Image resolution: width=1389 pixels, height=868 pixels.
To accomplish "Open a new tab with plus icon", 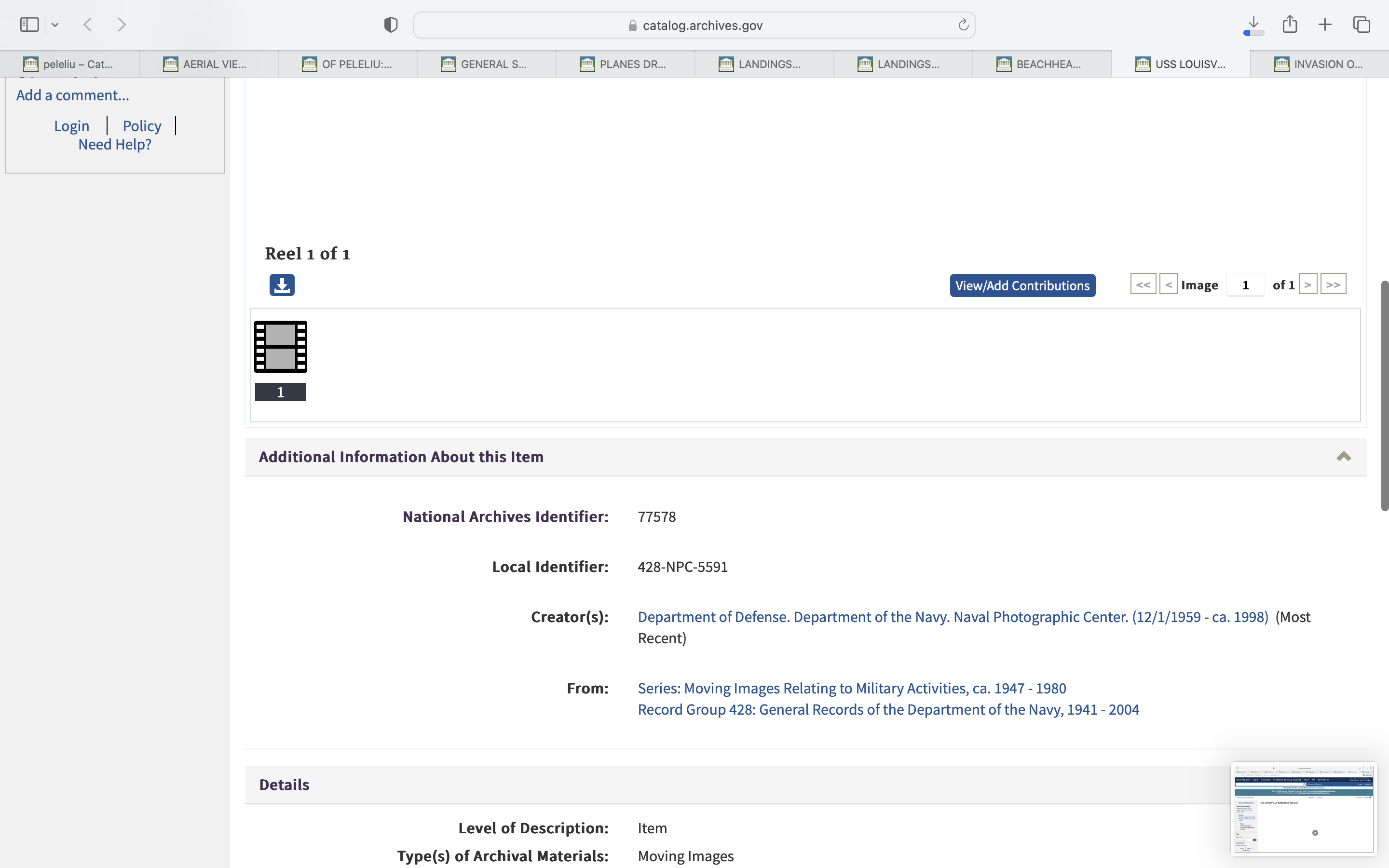I will click(x=1325, y=25).
